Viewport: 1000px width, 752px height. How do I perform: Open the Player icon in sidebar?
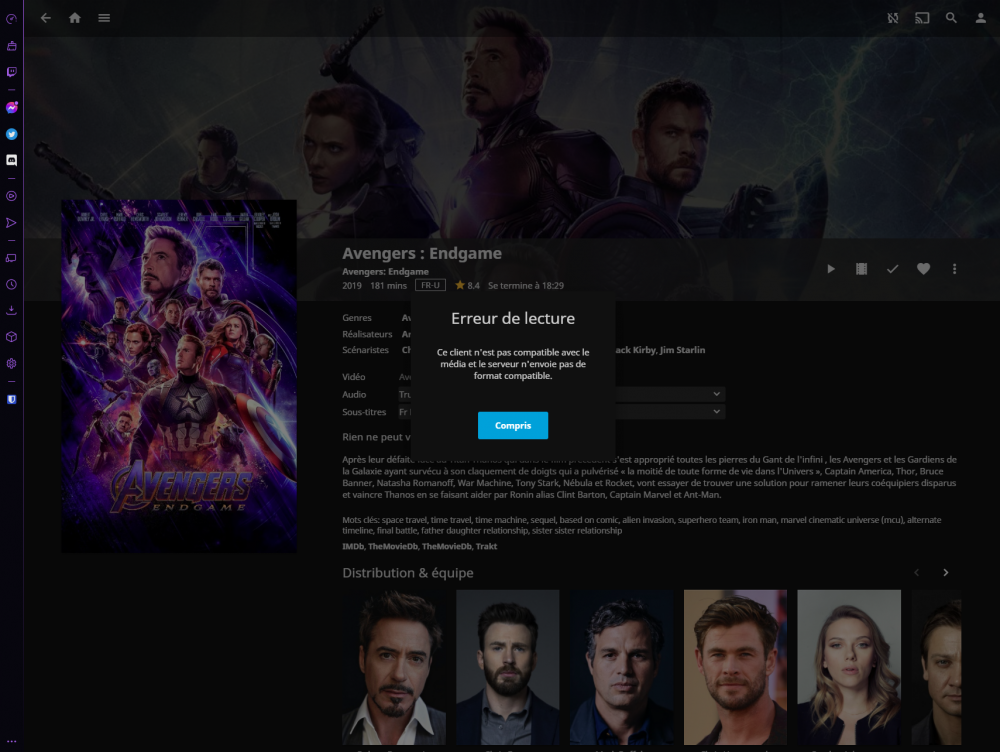pos(11,196)
